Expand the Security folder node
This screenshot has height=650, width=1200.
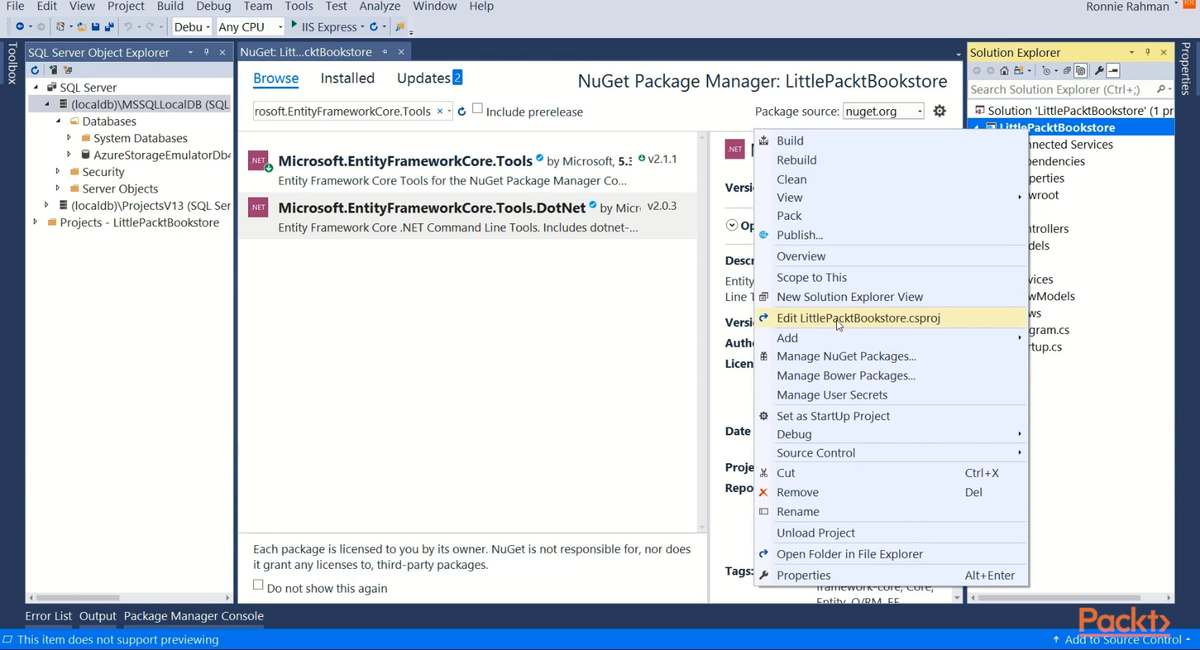click(x=58, y=172)
